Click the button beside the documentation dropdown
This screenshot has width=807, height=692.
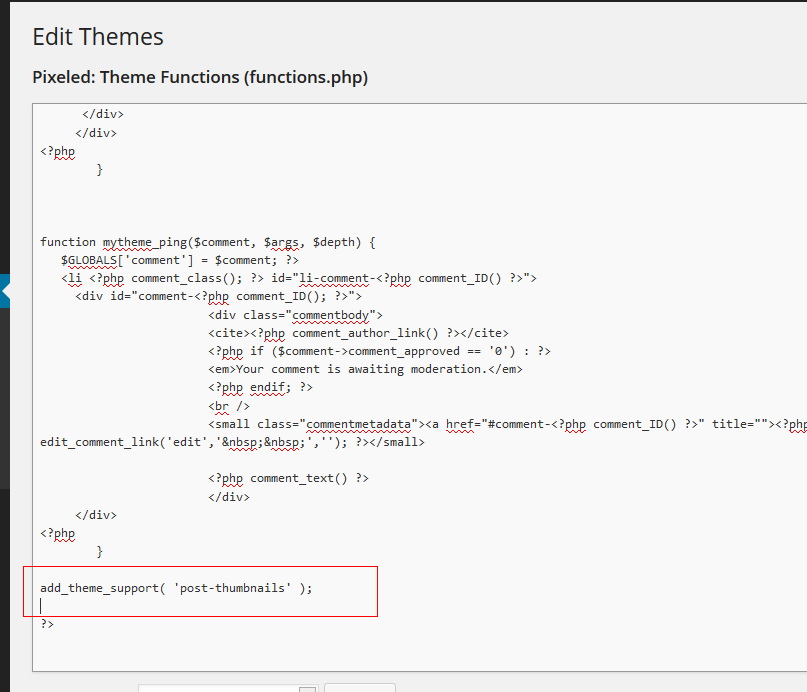[x=359, y=688]
